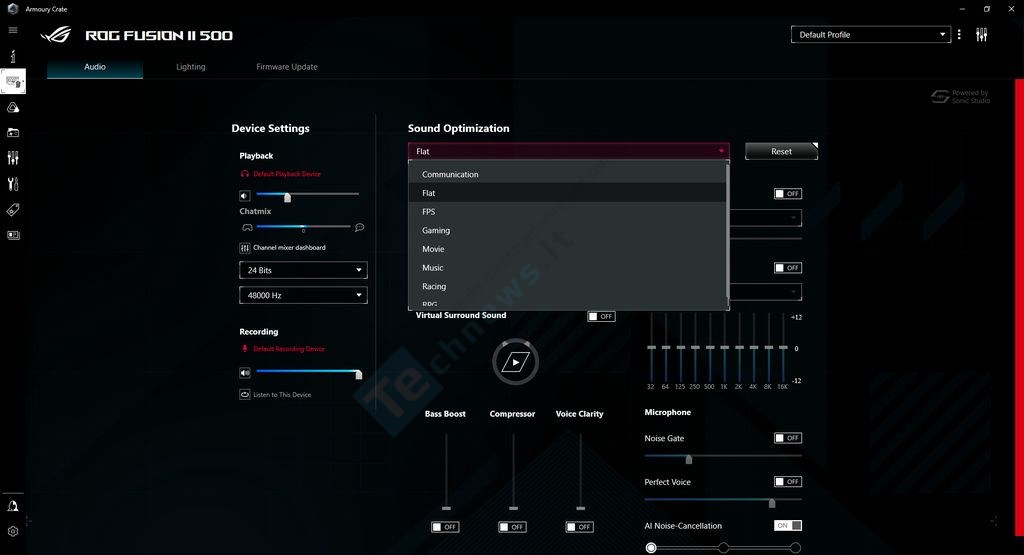1024x555 pixels.
Task: Click the Reset button
Action: point(781,151)
